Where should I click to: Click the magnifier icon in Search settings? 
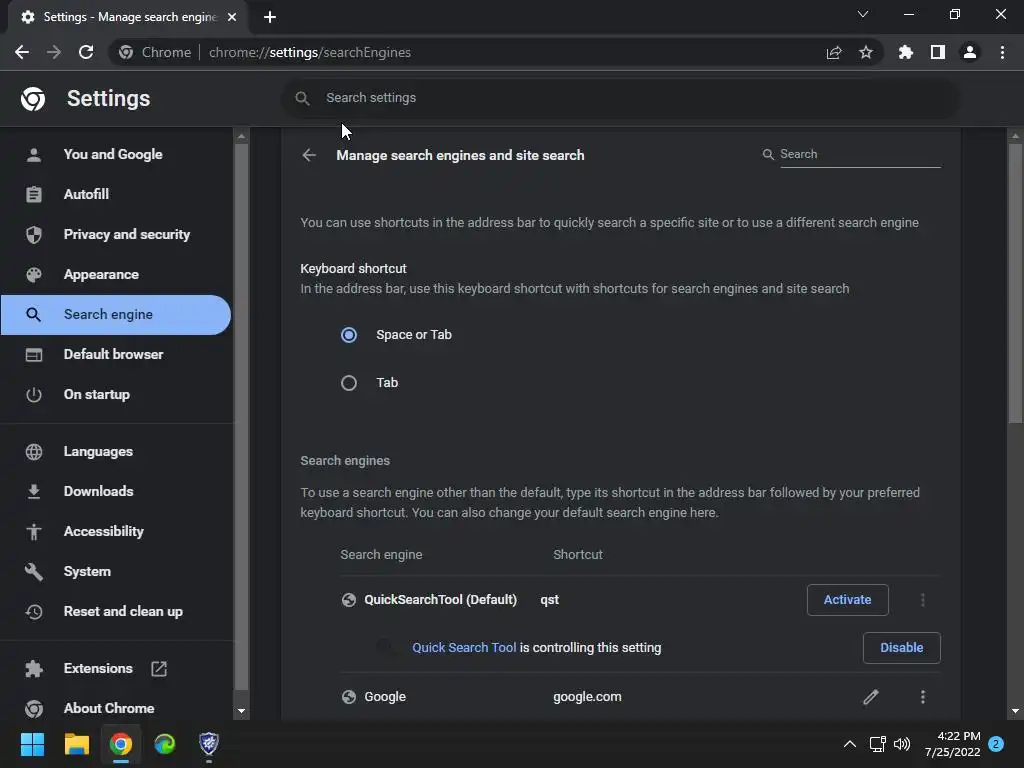[x=302, y=98]
